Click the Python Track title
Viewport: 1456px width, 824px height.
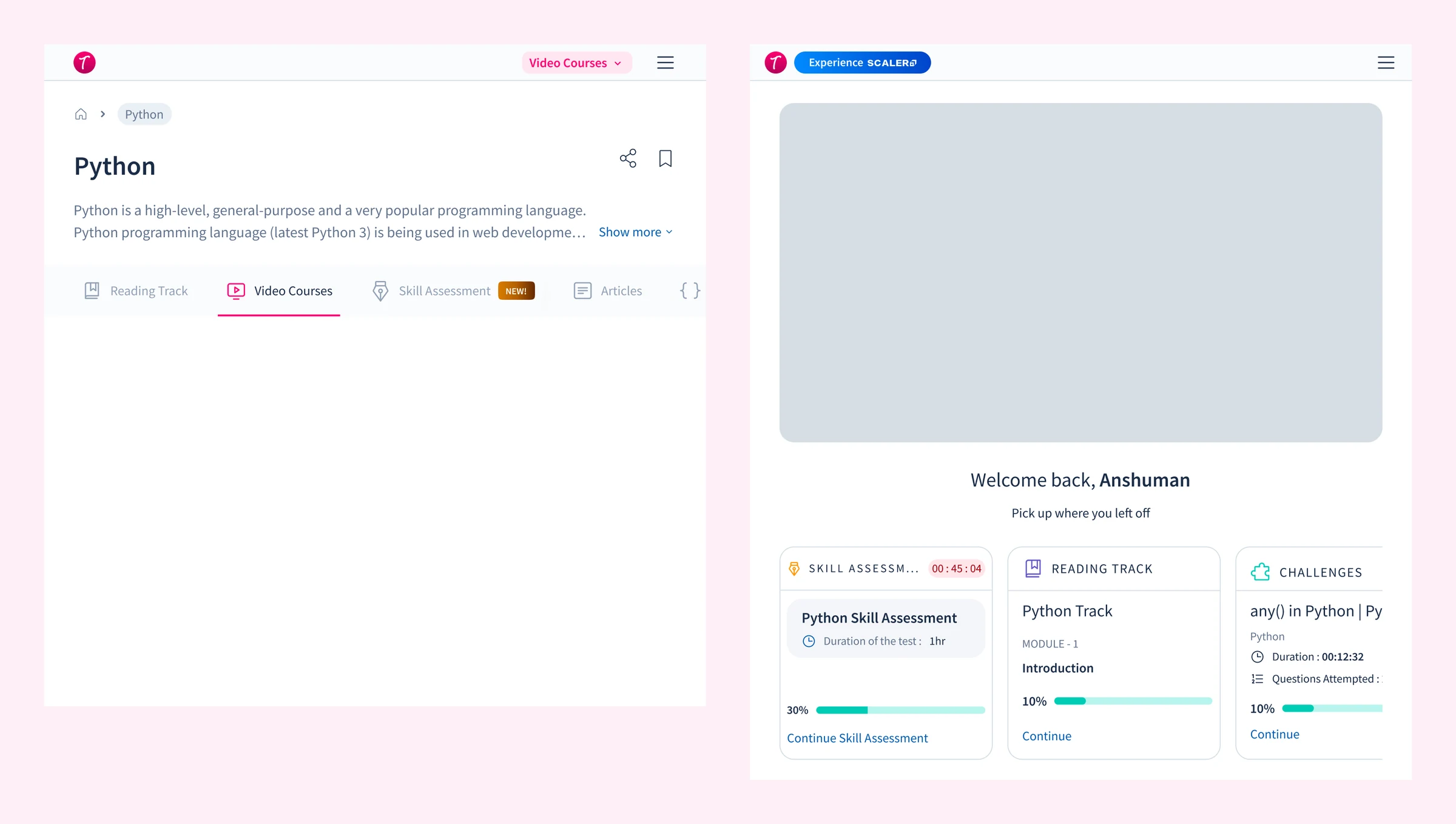click(x=1067, y=611)
